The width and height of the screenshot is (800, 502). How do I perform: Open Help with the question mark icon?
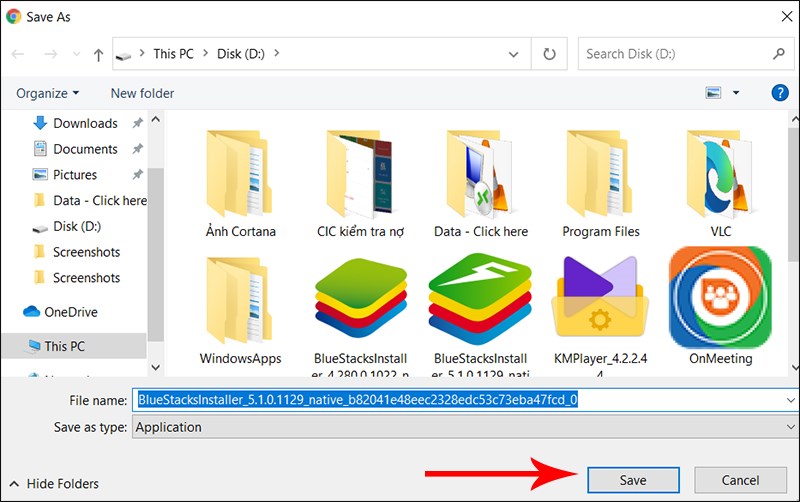(780, 93)
